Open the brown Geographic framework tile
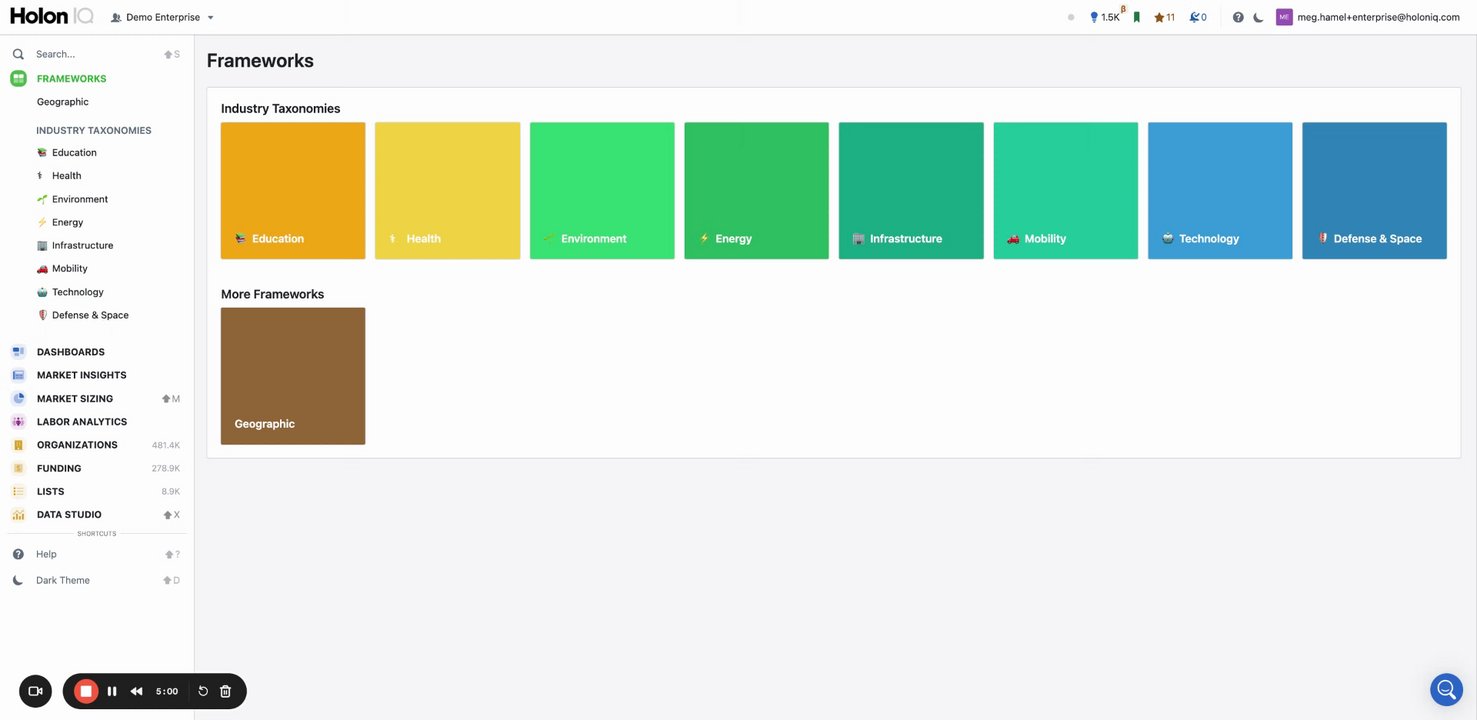This screenshot has height=720, width=1477. click(x=293, y=376)
